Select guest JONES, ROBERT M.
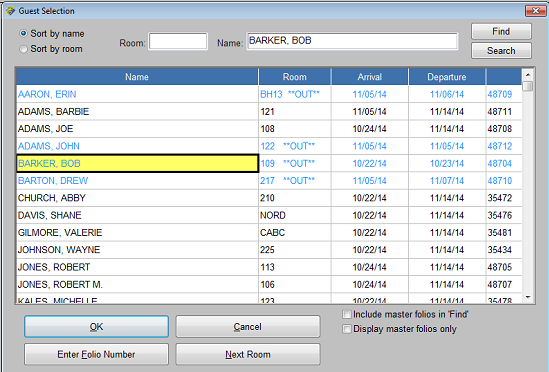The width and height of the screenshot is (549, 372). [x=137, y=284]
